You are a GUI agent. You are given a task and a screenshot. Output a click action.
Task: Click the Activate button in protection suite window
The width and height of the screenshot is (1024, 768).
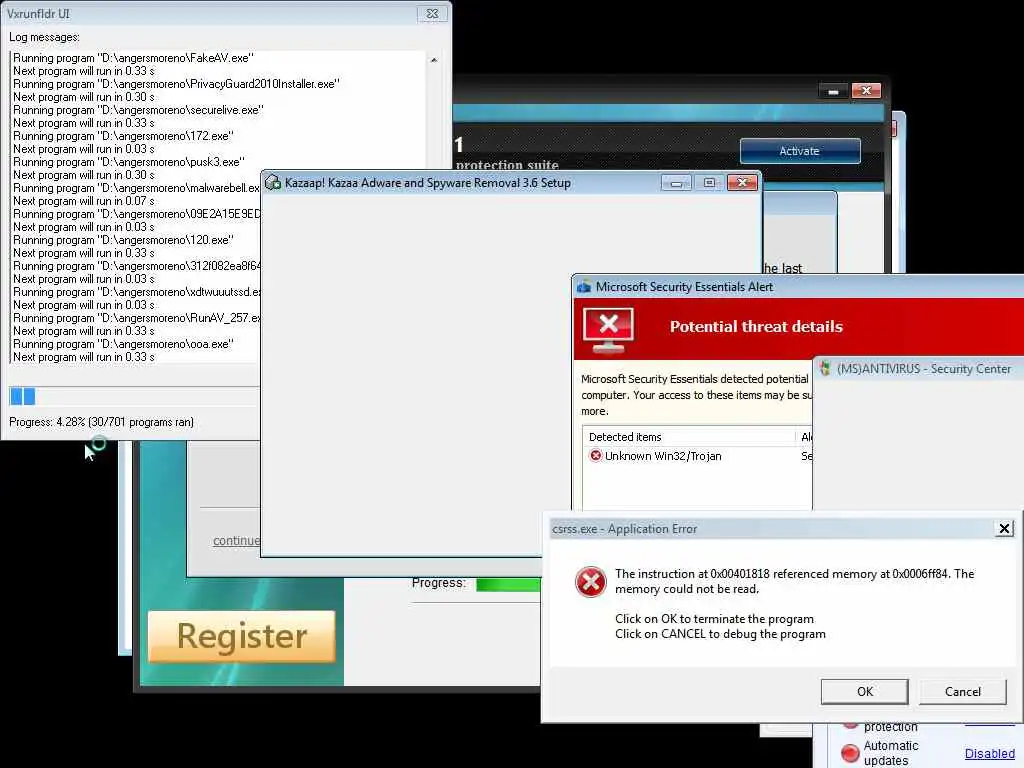point(800,151)
